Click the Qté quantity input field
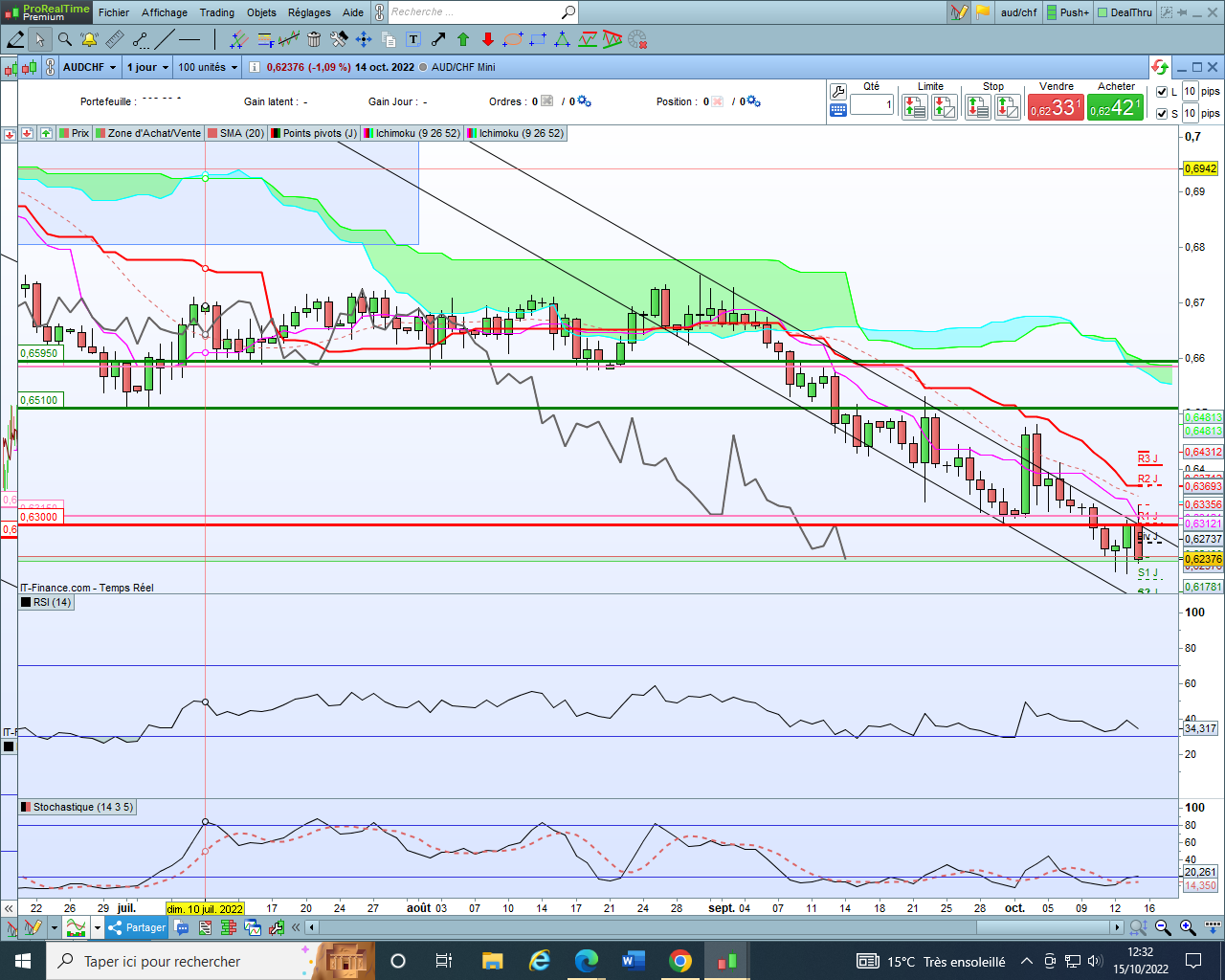 871,104
